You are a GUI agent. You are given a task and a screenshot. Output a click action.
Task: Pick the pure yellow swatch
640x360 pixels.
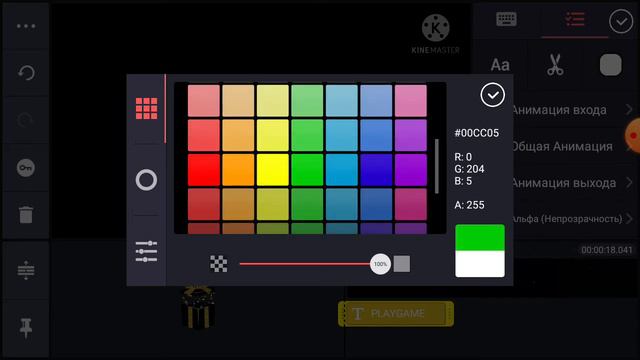[x=273, y=170]
